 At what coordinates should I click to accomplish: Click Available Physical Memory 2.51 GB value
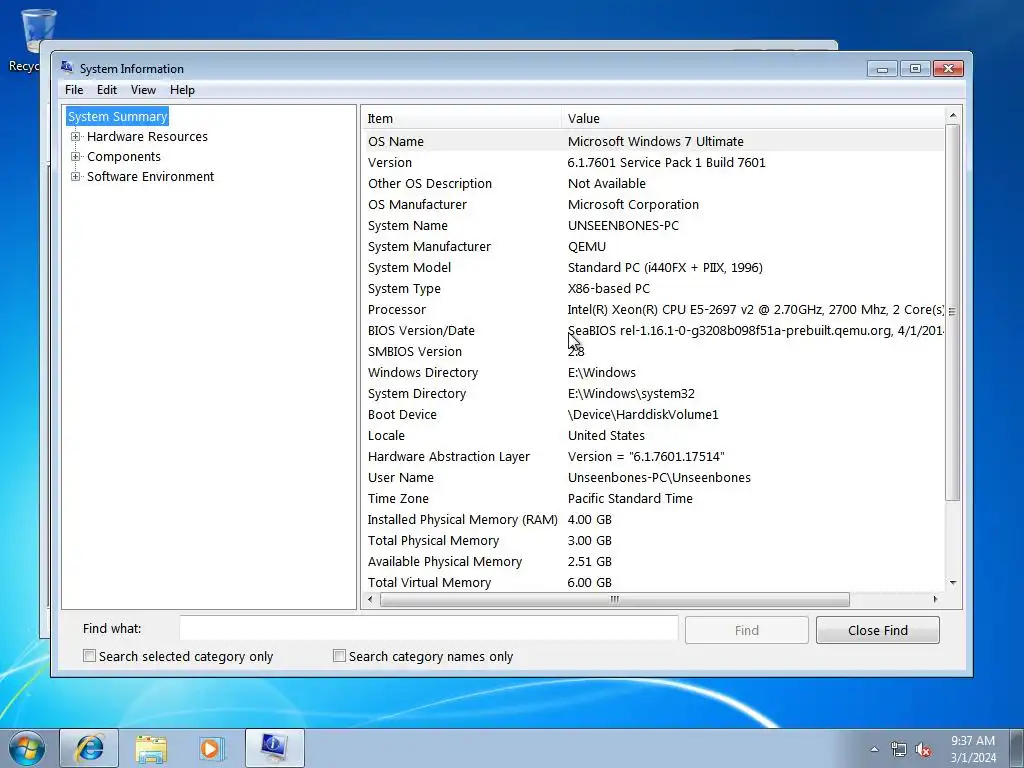590,562
